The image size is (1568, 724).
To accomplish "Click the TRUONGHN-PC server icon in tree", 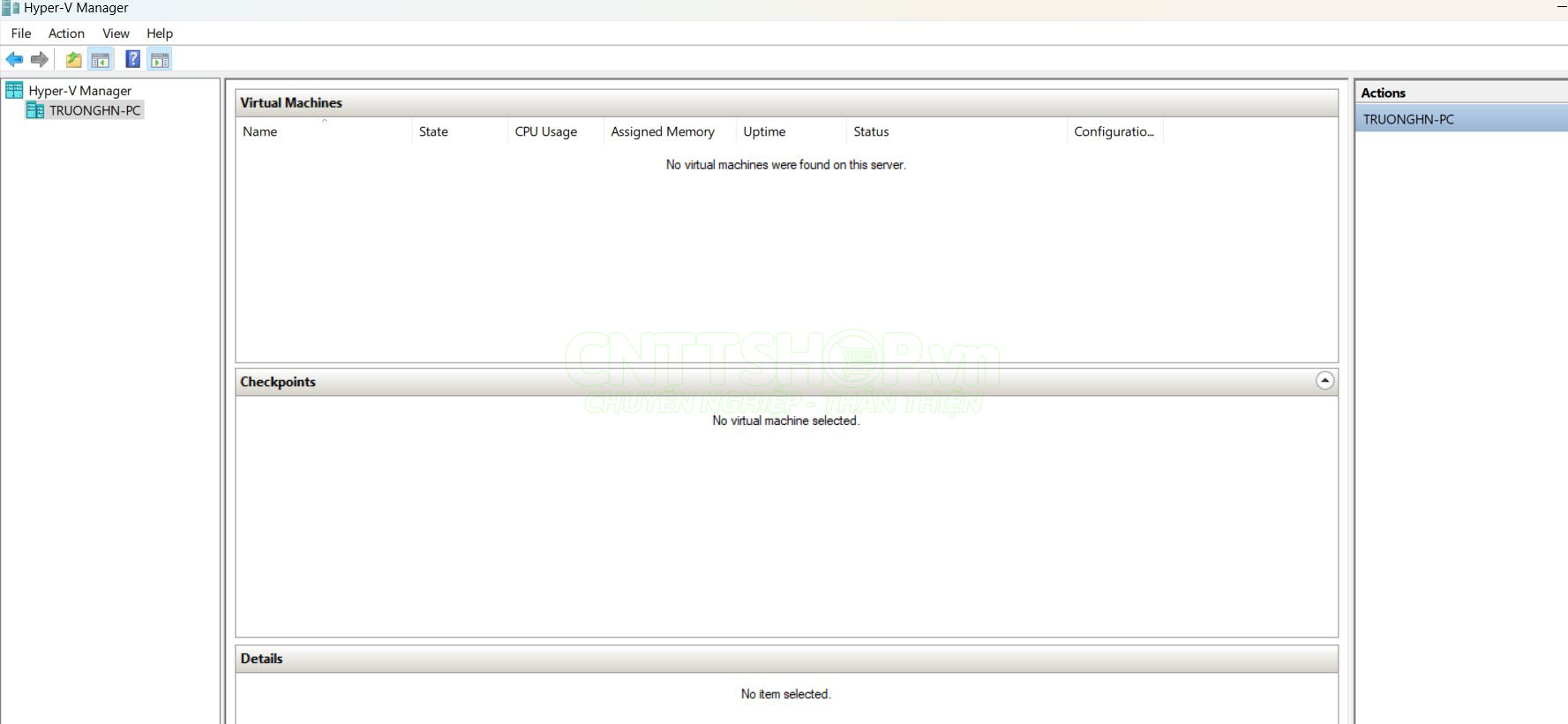I will (35, 110).
